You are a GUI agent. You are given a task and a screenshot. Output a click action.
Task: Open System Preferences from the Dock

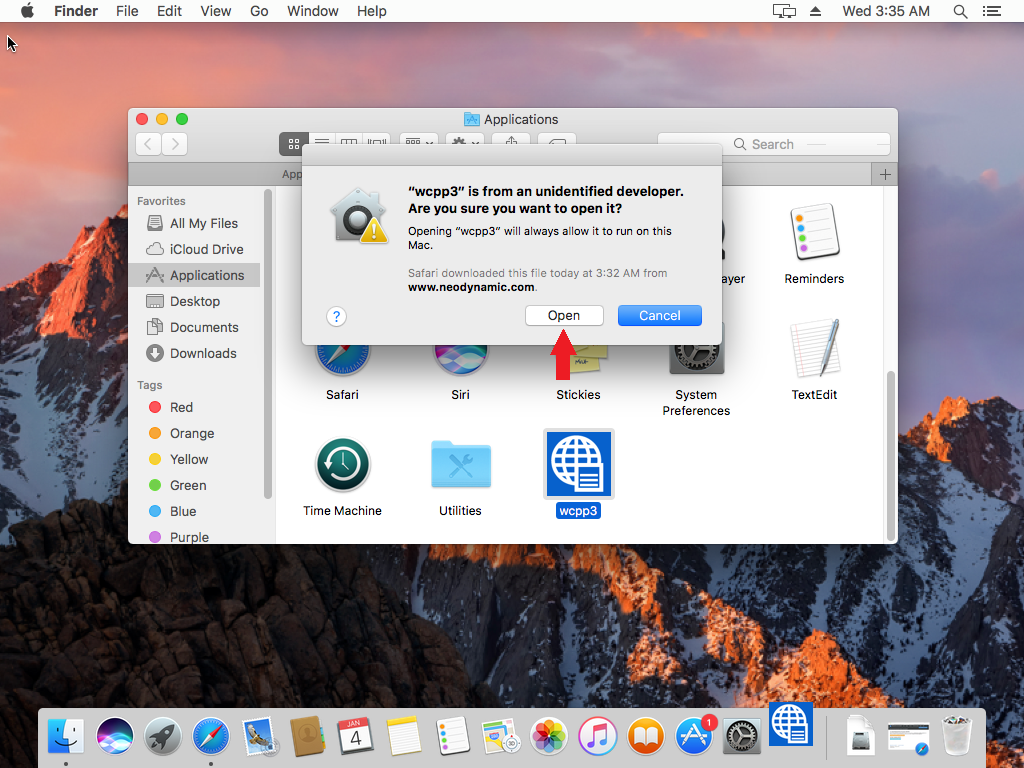pos(742,736)
